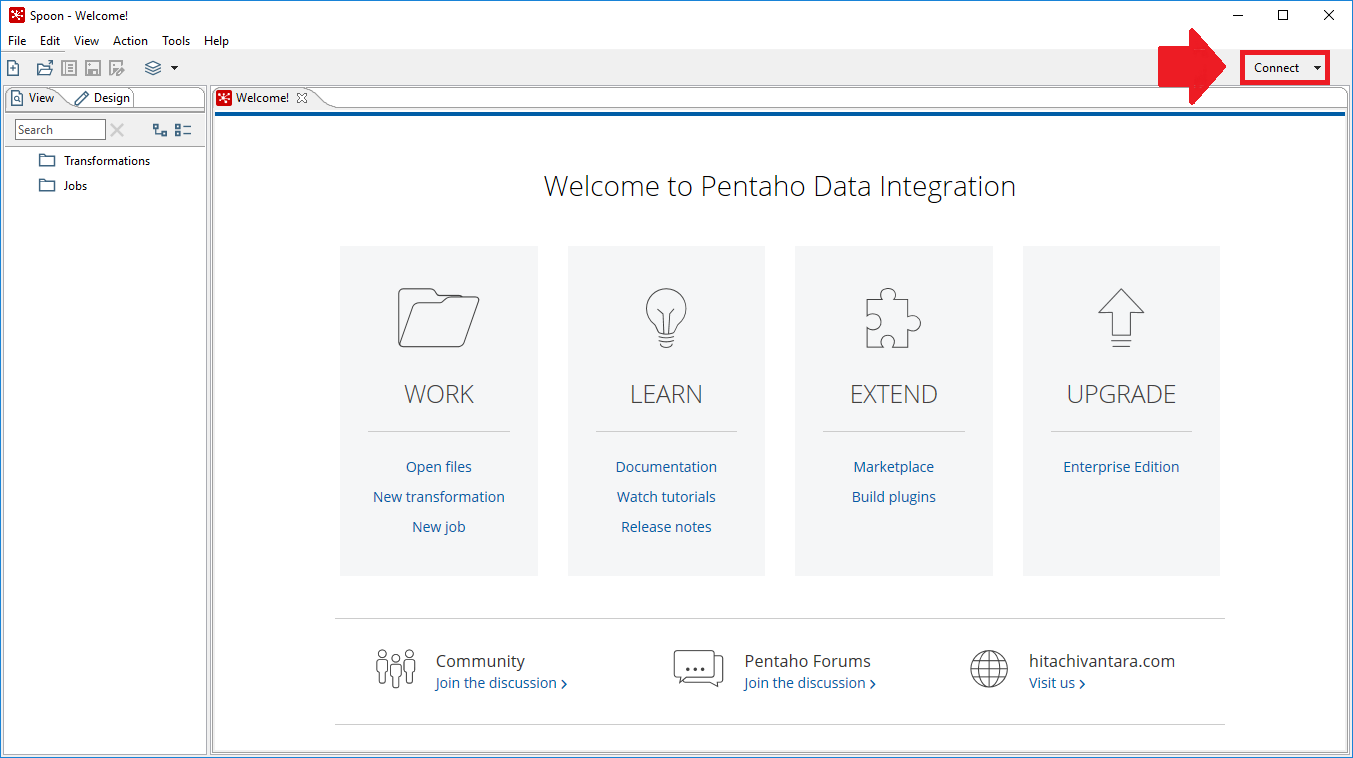Open the Release notes link

[666, 527]
